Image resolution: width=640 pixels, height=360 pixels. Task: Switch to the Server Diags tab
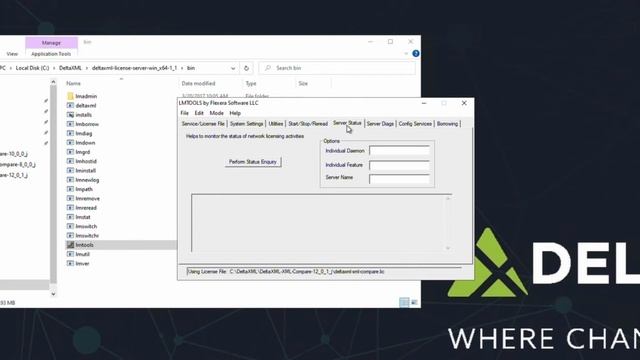[x=380, y=124]
